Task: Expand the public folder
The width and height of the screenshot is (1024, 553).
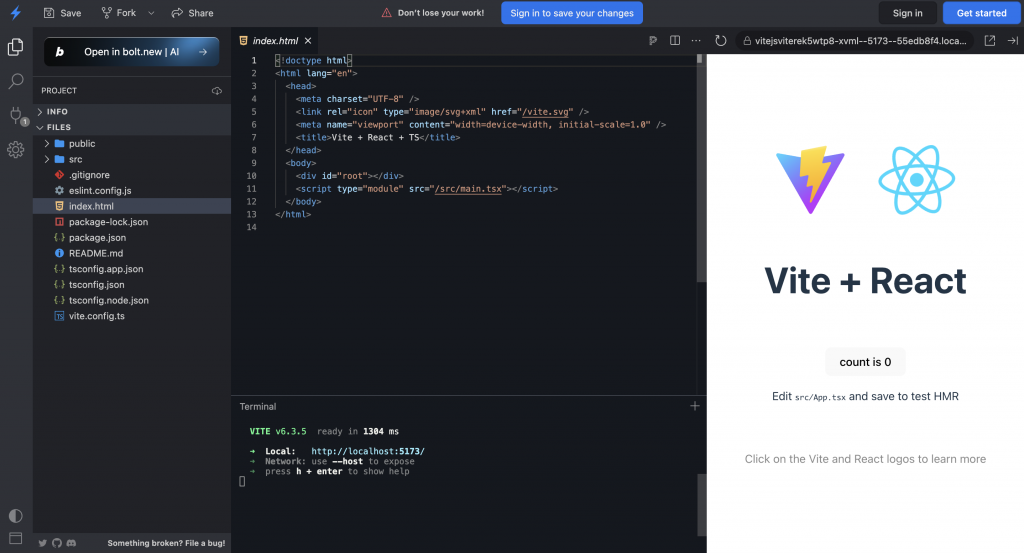Action: [x=132, y=144]
